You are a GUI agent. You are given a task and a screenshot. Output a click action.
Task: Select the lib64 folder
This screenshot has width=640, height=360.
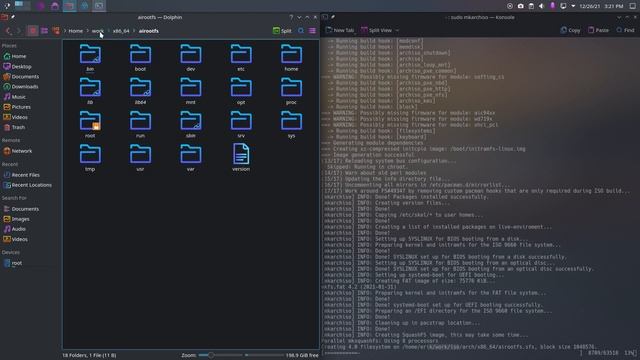tap(140, 91)
